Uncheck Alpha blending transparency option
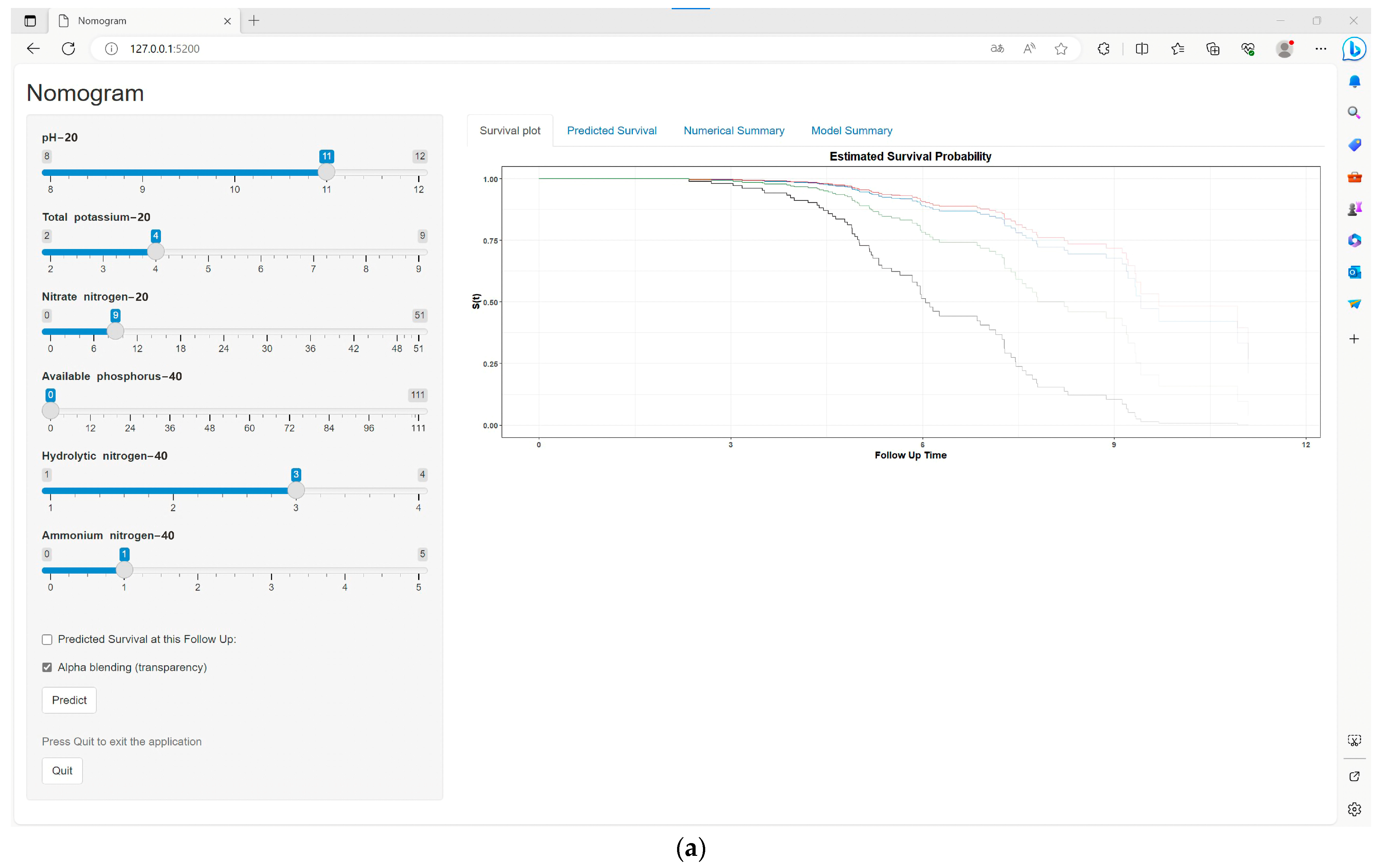 (47, 667)
